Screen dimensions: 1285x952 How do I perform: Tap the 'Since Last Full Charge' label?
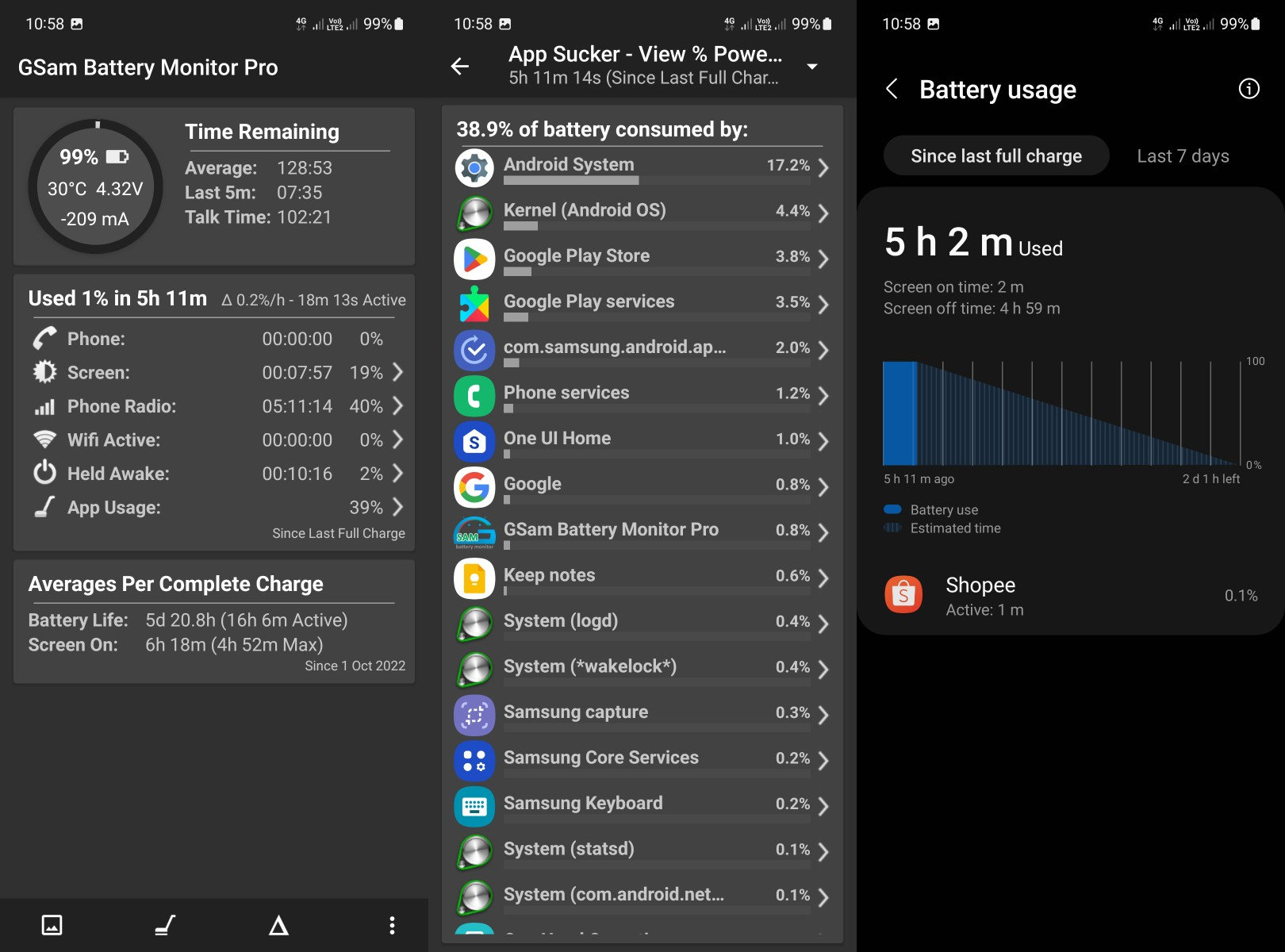(339, 533)
